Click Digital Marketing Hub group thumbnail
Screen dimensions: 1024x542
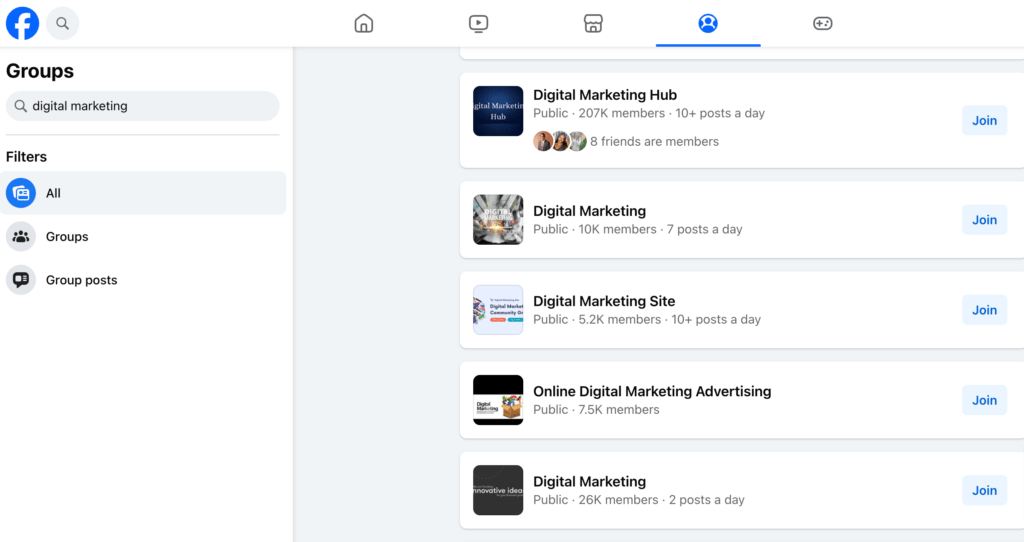coord(498,111)
